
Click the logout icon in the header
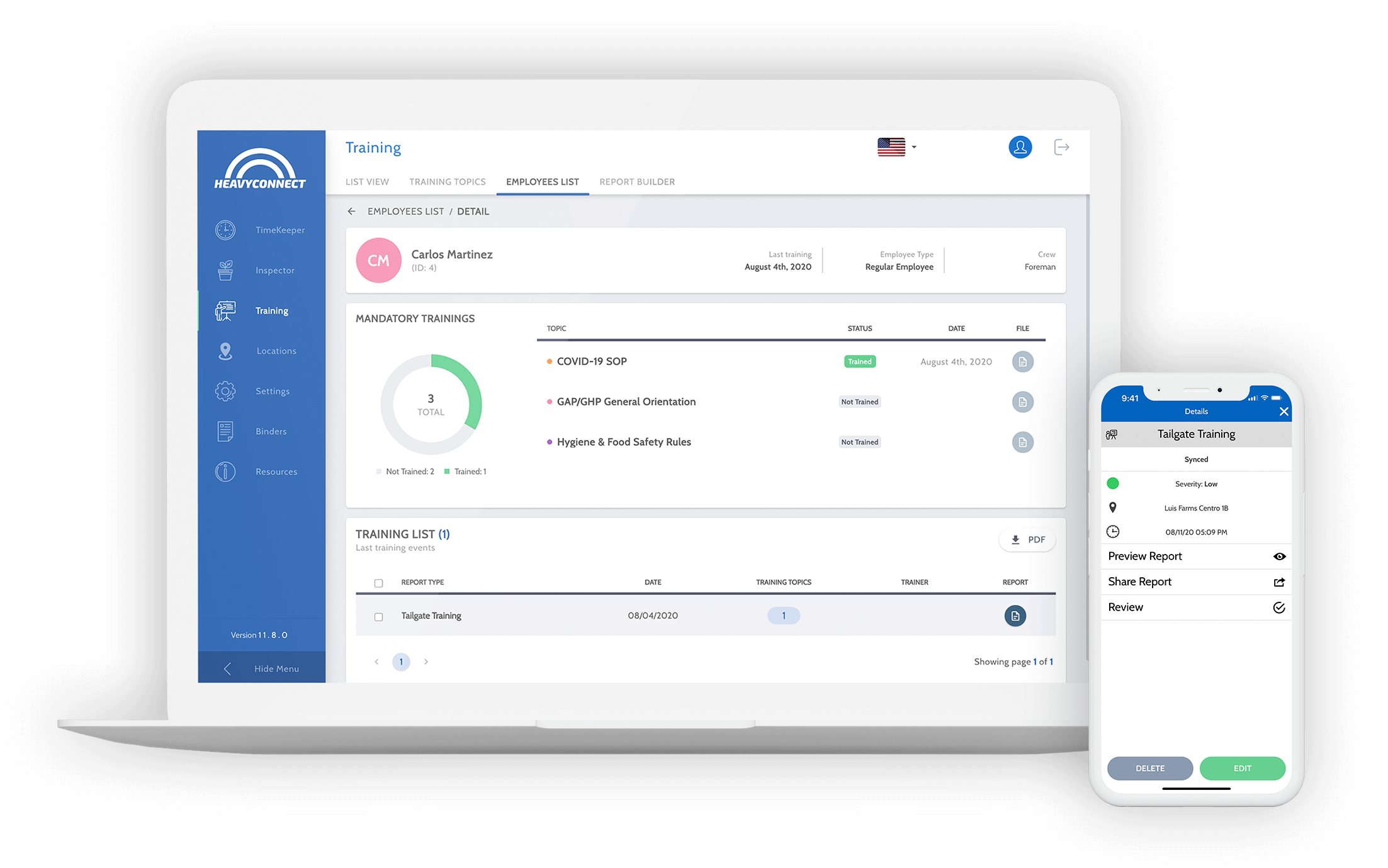[x=1061, y=147]
